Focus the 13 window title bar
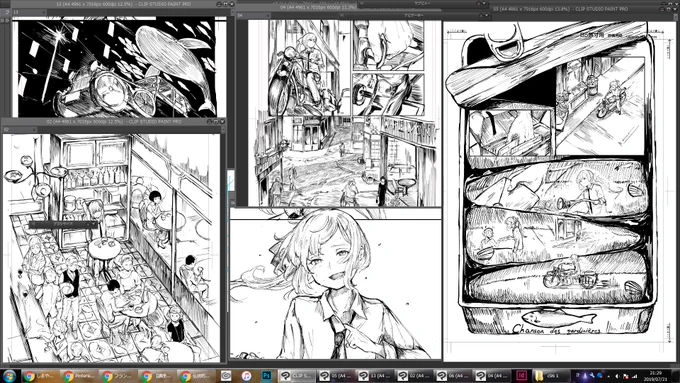Image resolution: width=680 pixels, height=383 pixels. (x=123, y=4)
